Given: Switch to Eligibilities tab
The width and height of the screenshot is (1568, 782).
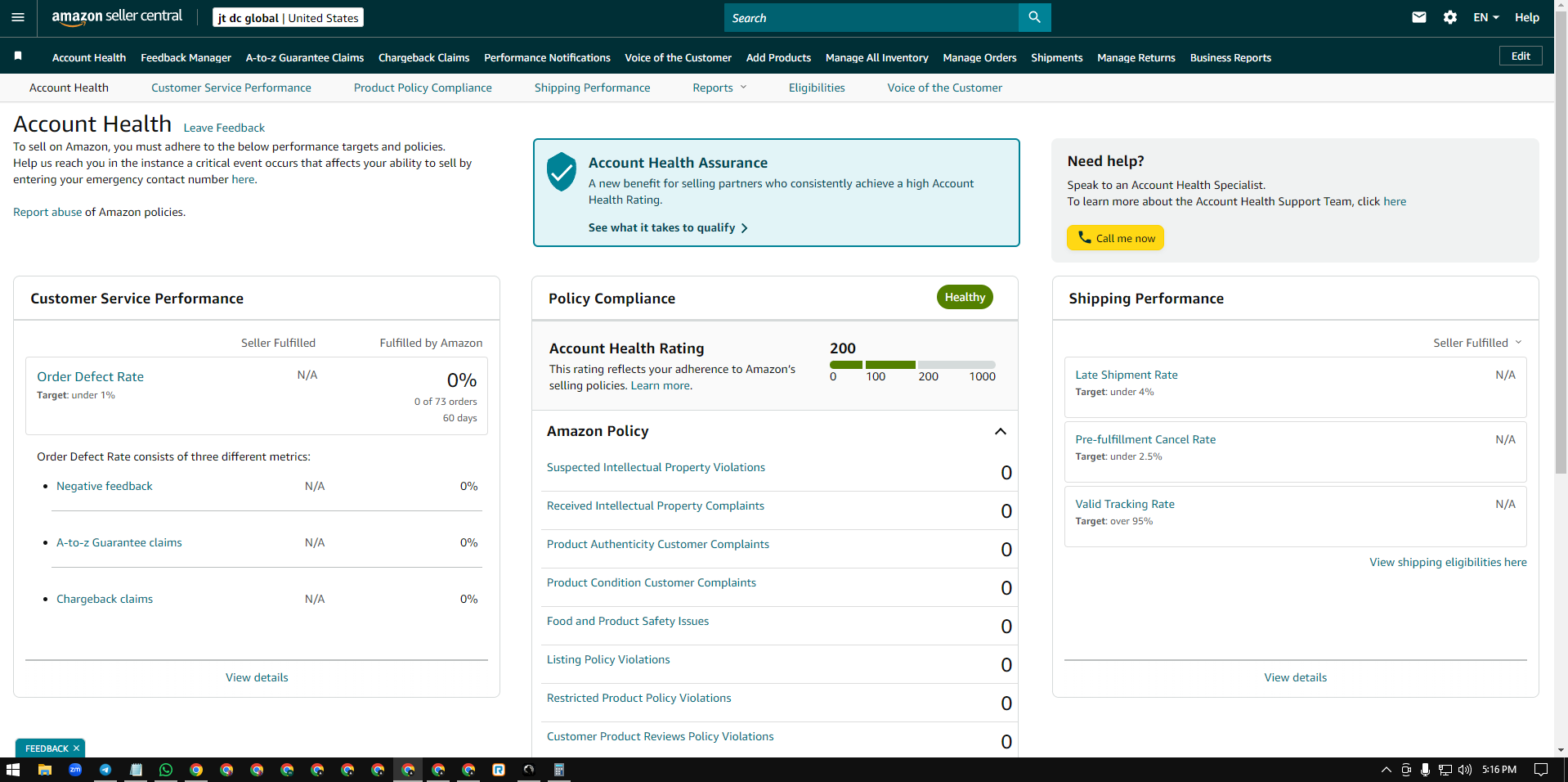Looking at the screenshot, I should 817,88.
